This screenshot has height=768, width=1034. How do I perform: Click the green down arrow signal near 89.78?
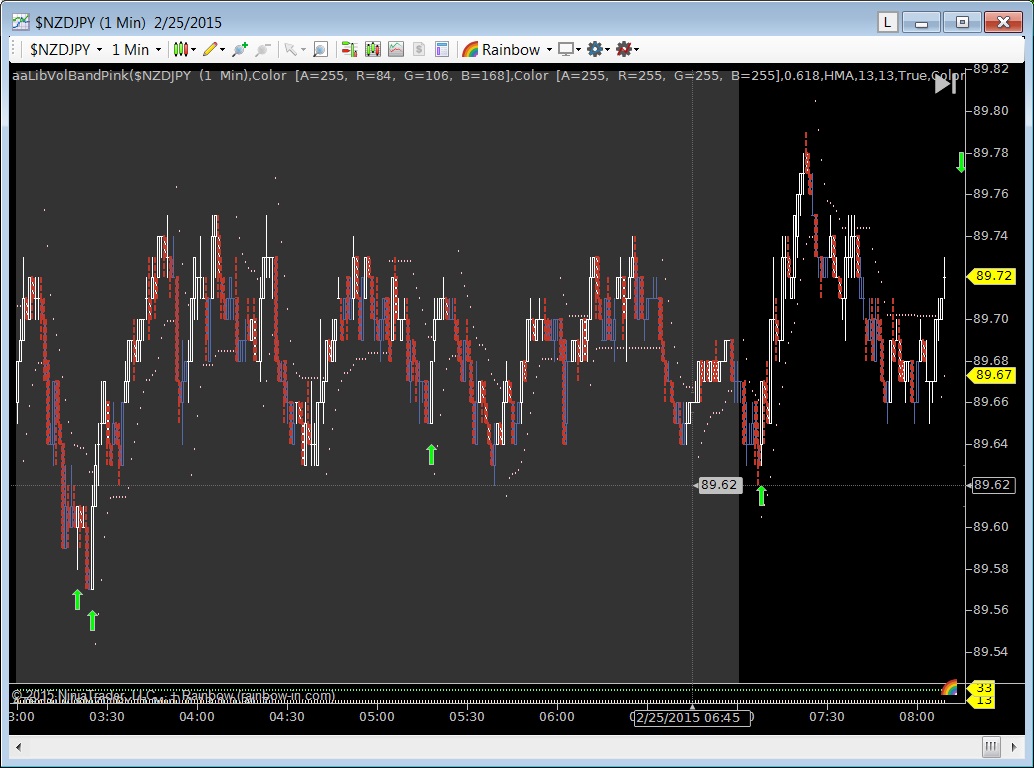point(961,162)
